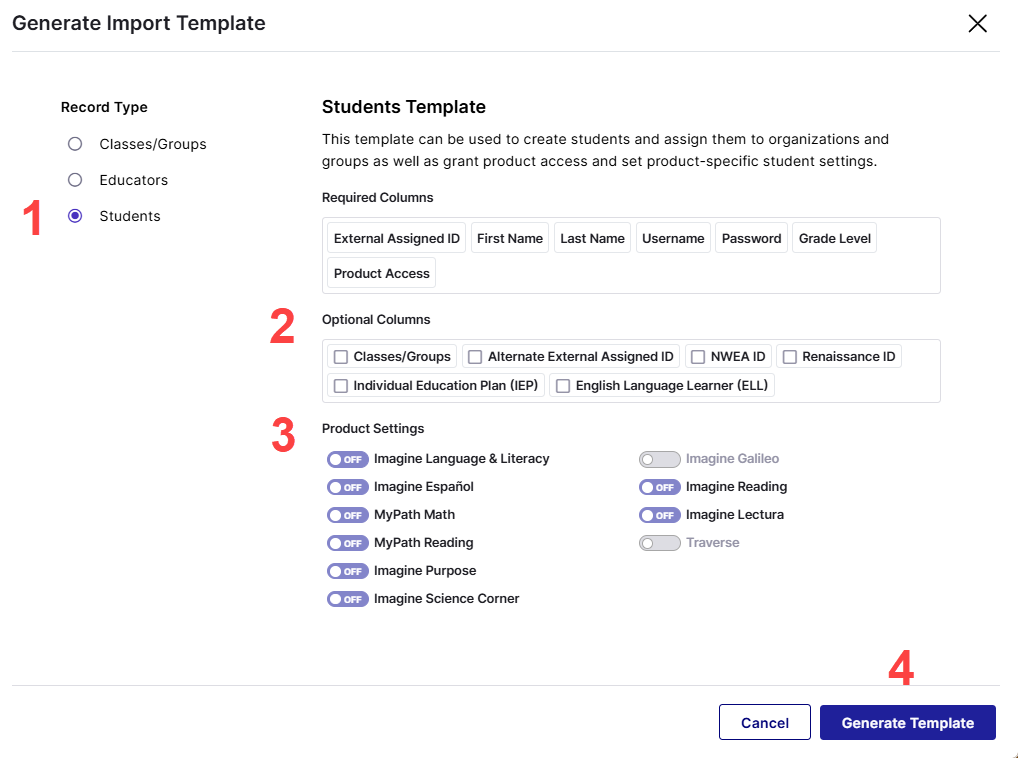Screen dimensions: 1018x758
Task: Check the NWEA ID checkbox
Action: point(698,357)
